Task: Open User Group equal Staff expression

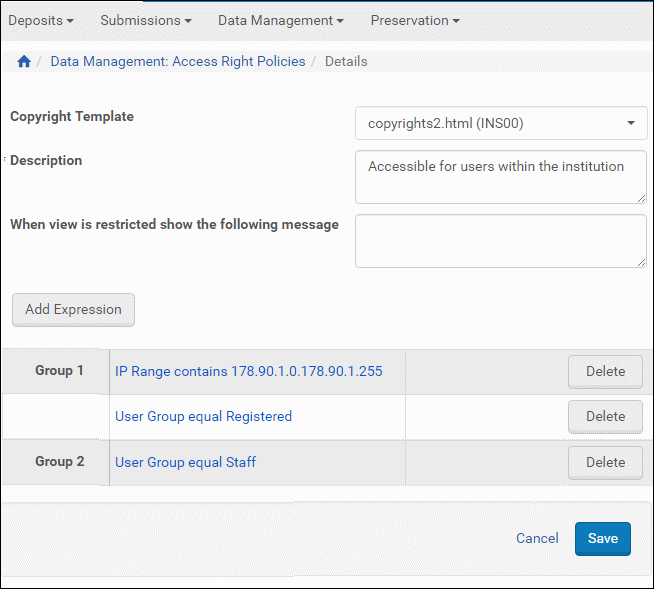Action: [x=185, y=462]
